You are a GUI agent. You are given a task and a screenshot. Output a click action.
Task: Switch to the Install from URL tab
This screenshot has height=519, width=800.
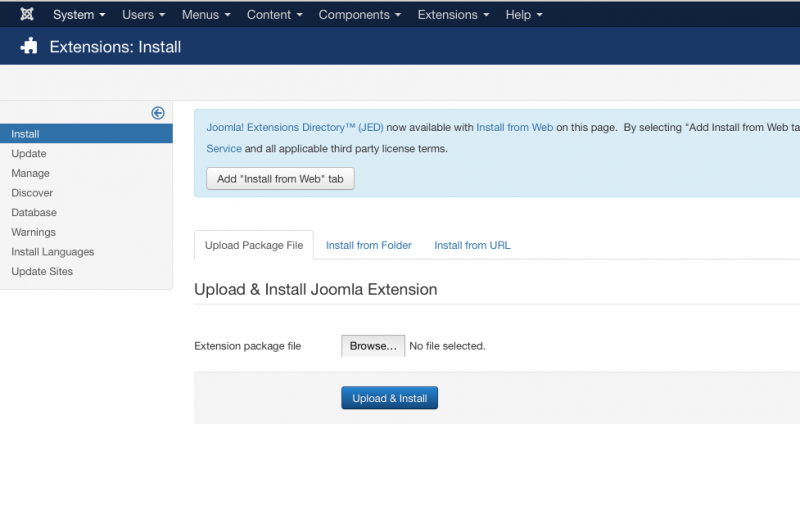pyautogui.click(x=472, y=245)
